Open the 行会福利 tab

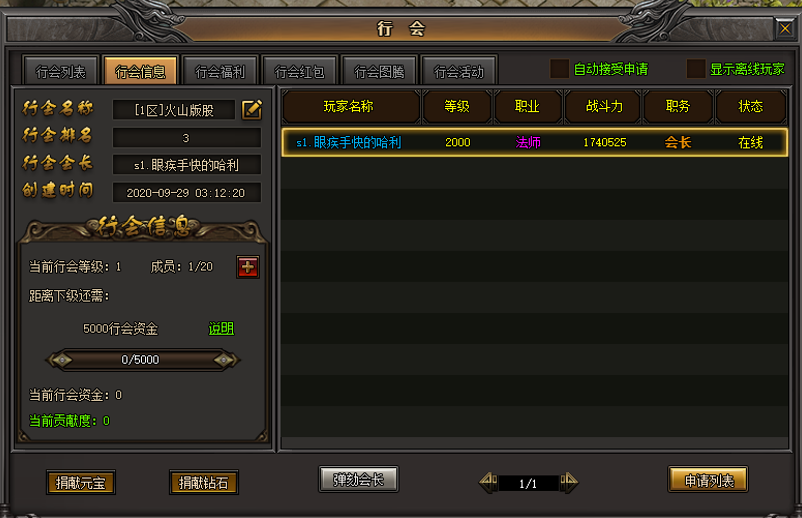pos(220,71)
